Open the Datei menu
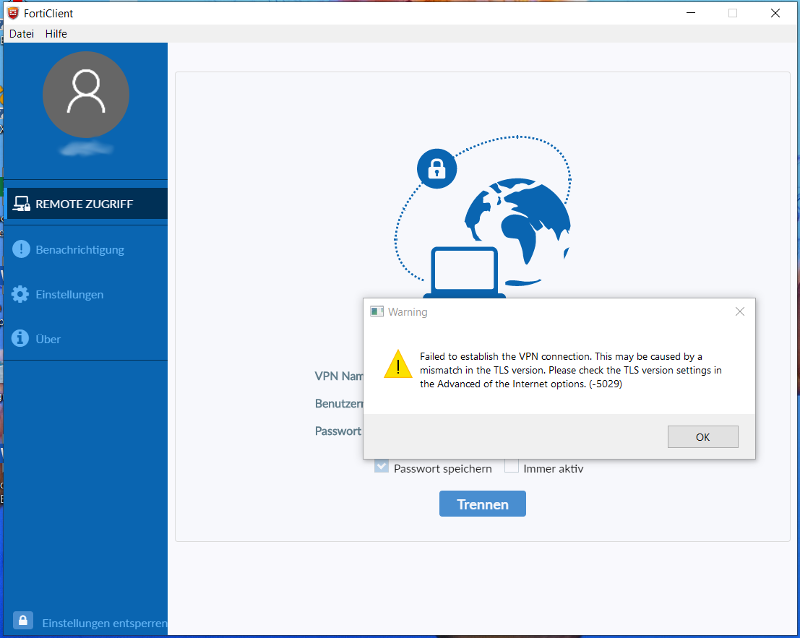Image resolution: width=800 pixels, height=638 pixels. point(21,34)
